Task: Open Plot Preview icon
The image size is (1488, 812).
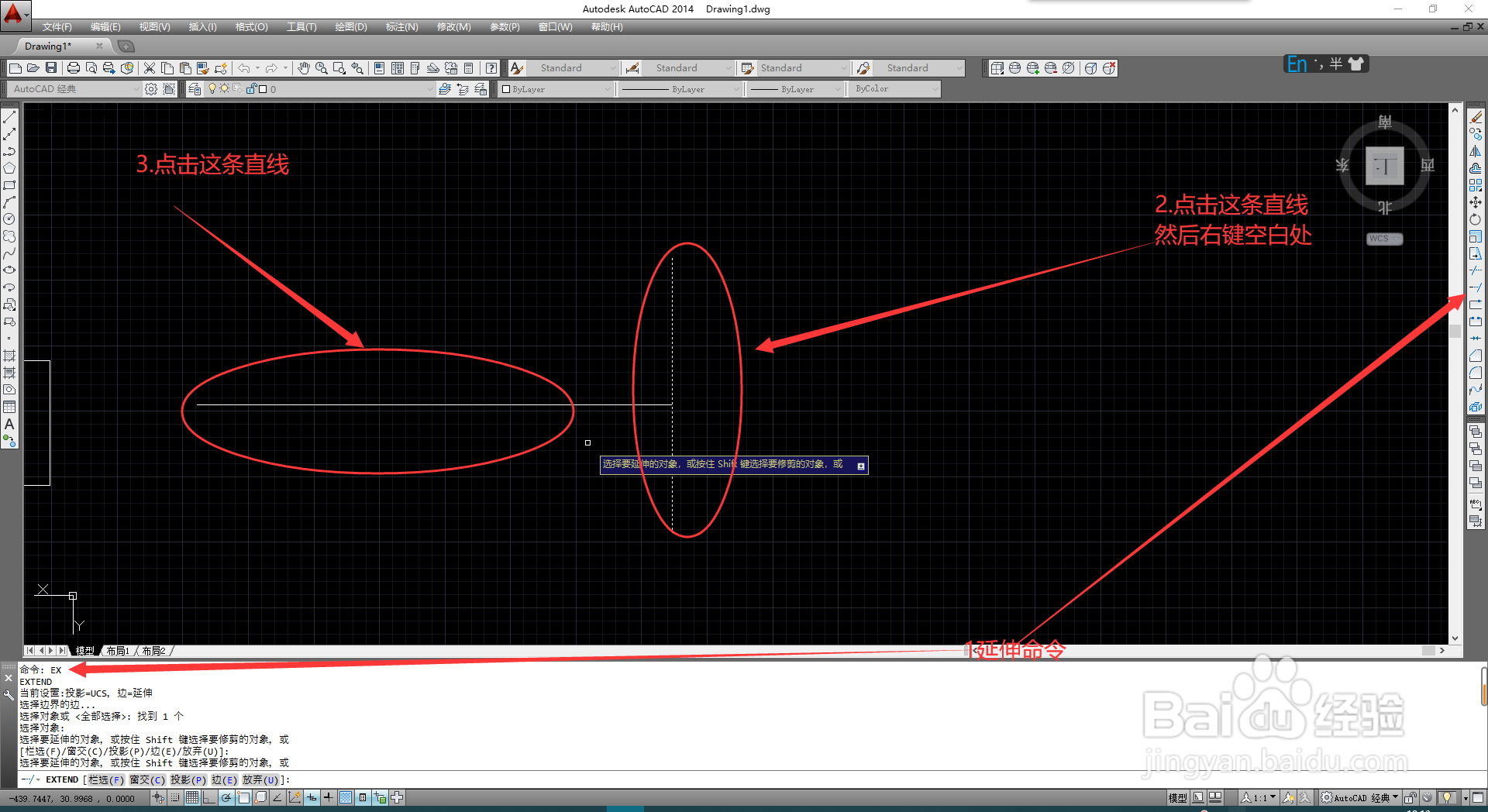Action: point(91,68)
